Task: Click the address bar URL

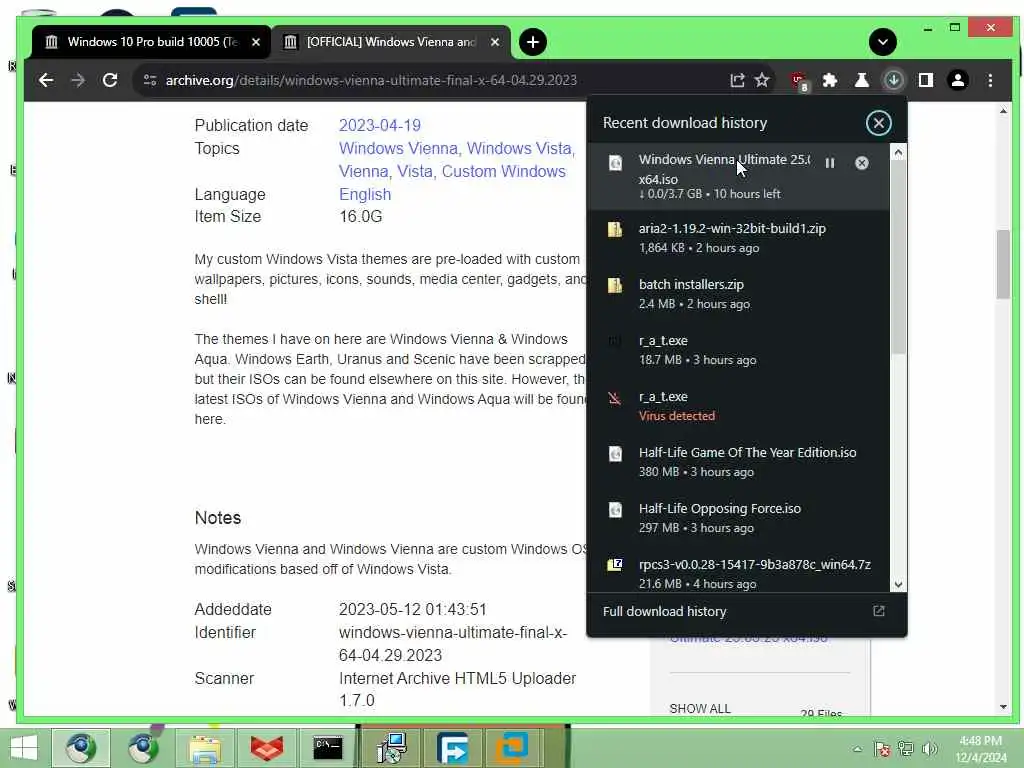Action: click(x=371, y=80)
